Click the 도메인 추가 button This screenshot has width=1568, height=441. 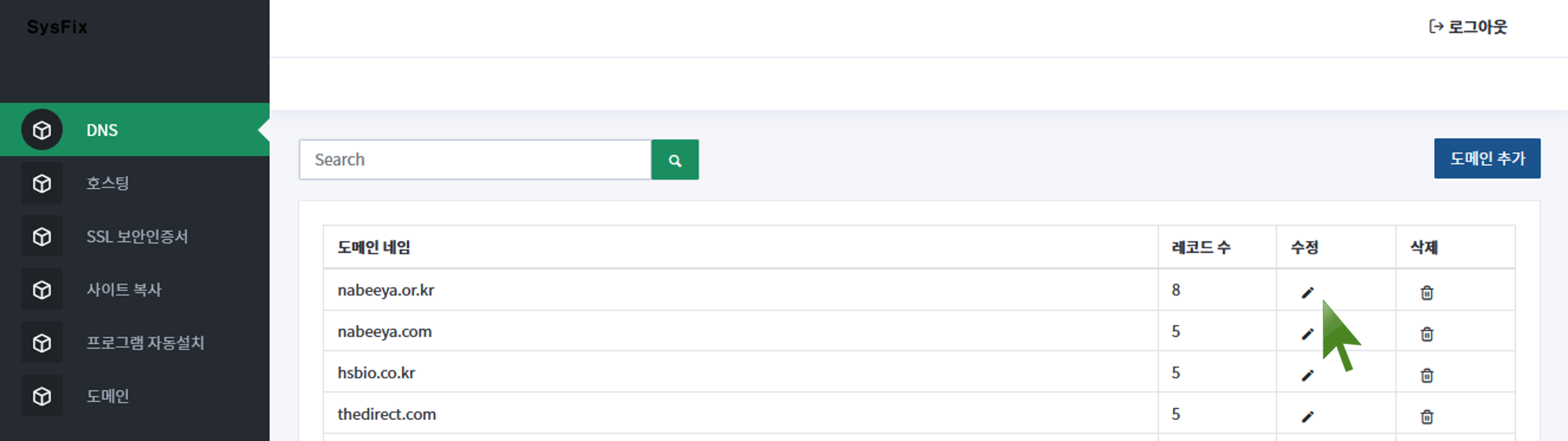tap(1486, 158)
